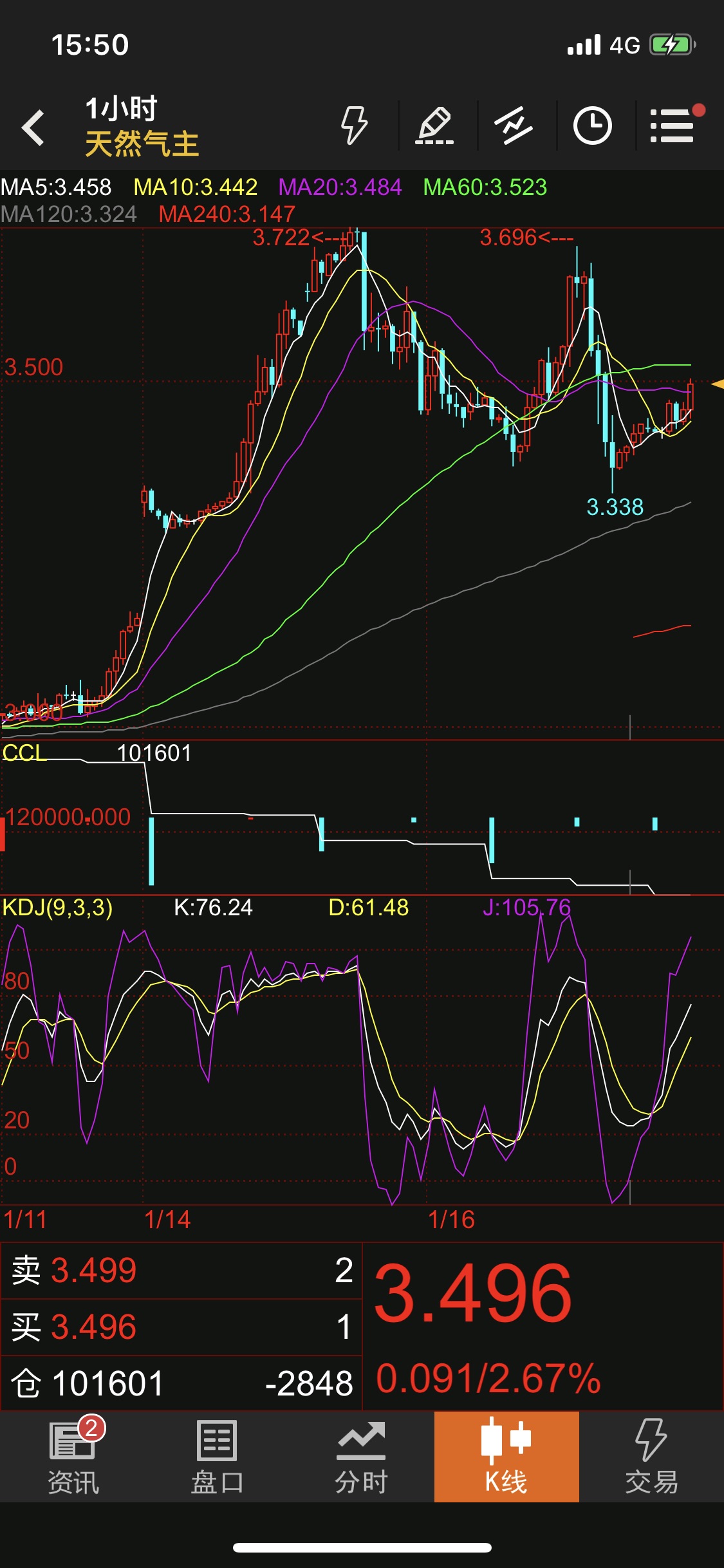The height and width of the screenshot is (1568, 724).
Task: Tap the J:105.76 value
Action: click(527, 908)
